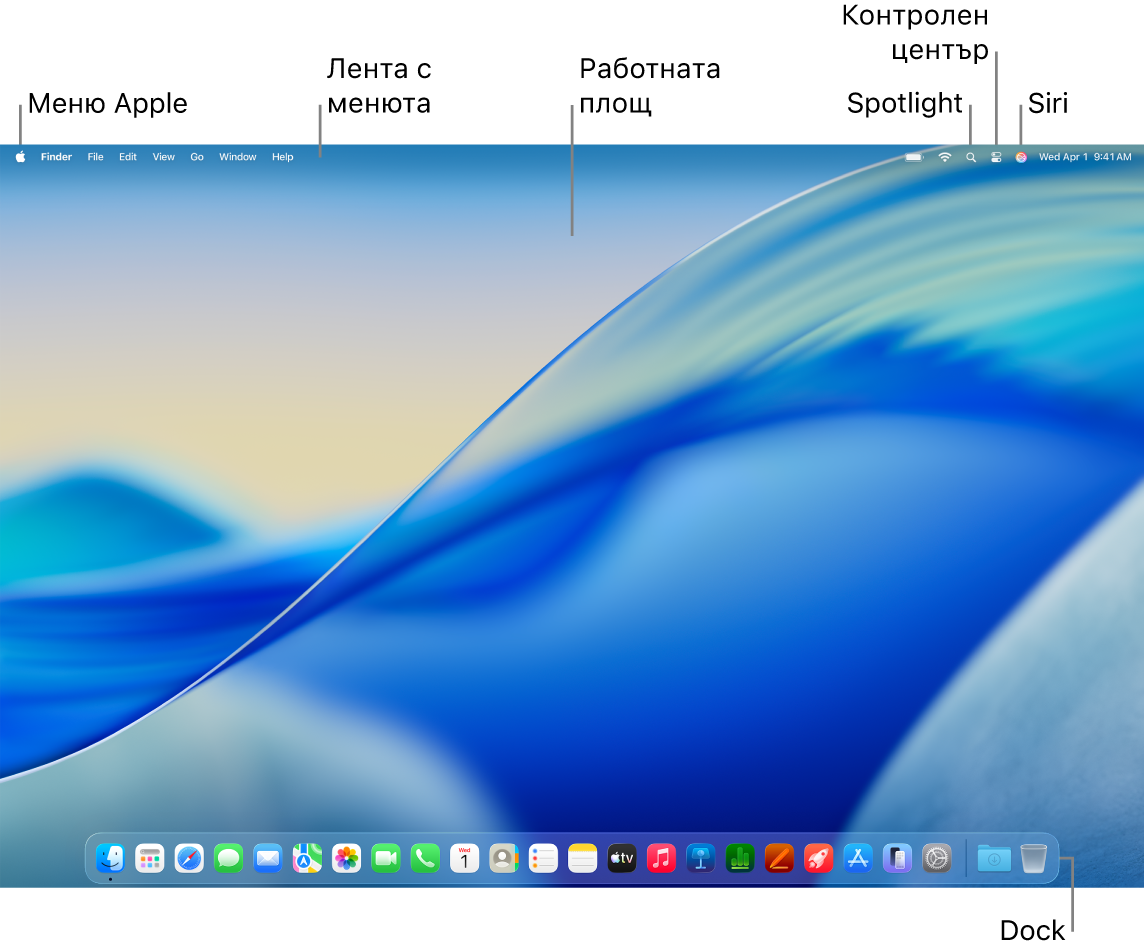Open Safari from the Dock
The image size is (1144, 950).
tap(189, 858)
